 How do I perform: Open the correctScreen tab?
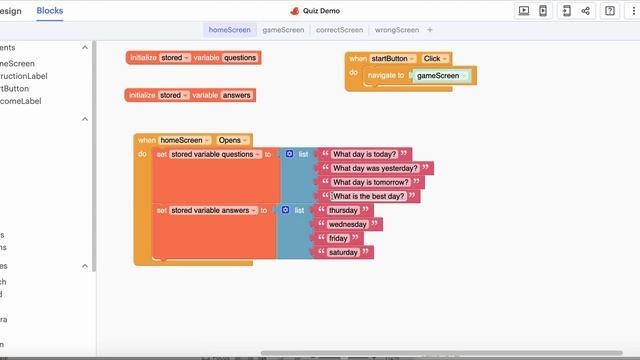pos(339,30)
